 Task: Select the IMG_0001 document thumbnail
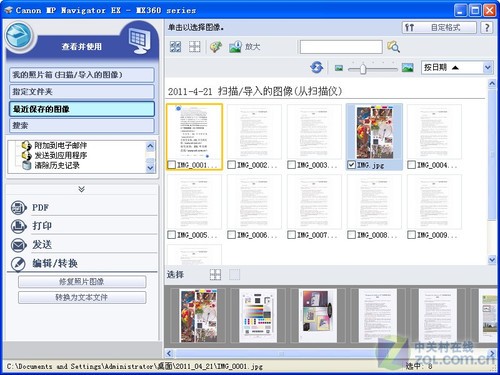[194, 132]
